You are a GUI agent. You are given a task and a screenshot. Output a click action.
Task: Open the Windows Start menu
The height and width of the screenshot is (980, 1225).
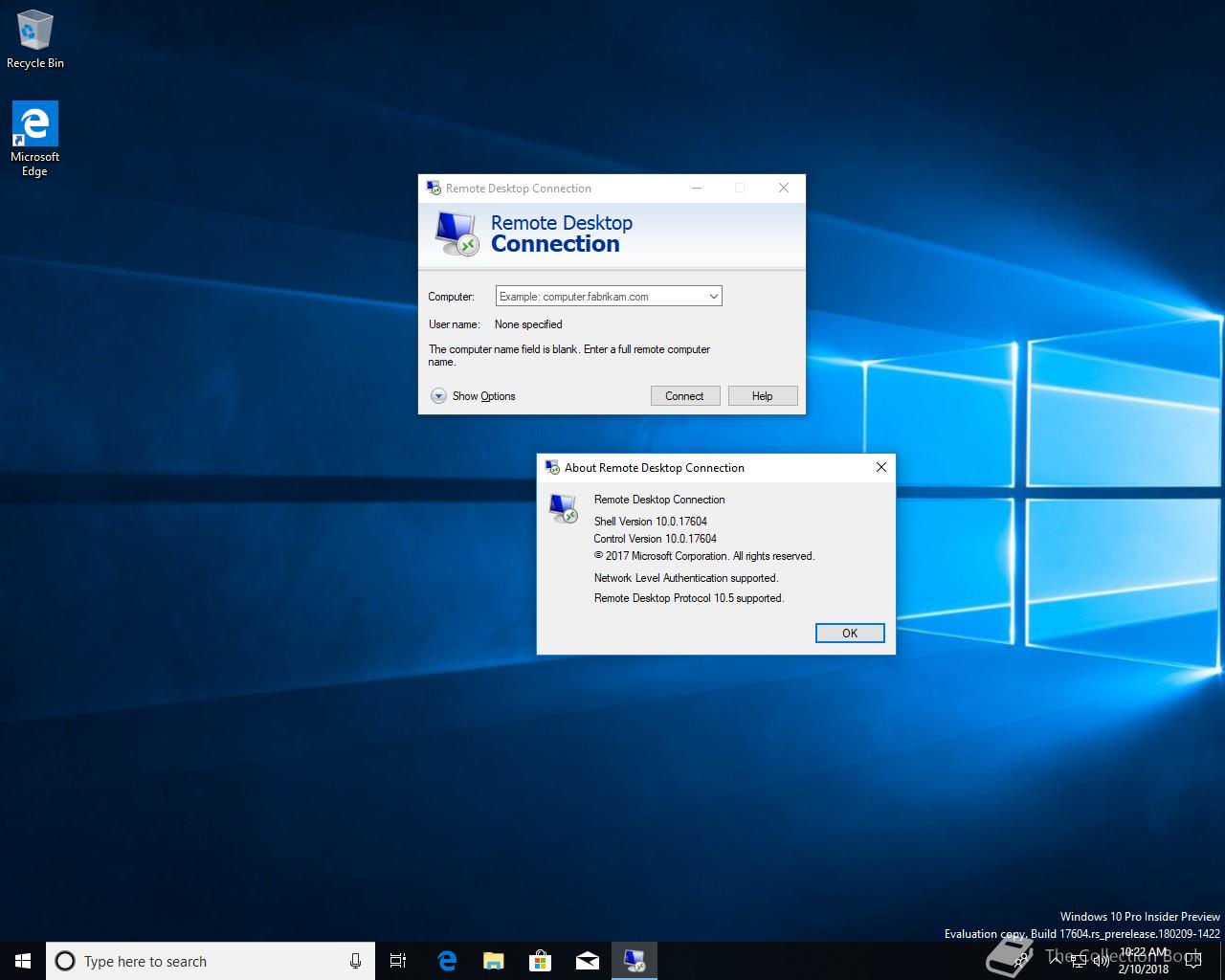pos(23,961)
